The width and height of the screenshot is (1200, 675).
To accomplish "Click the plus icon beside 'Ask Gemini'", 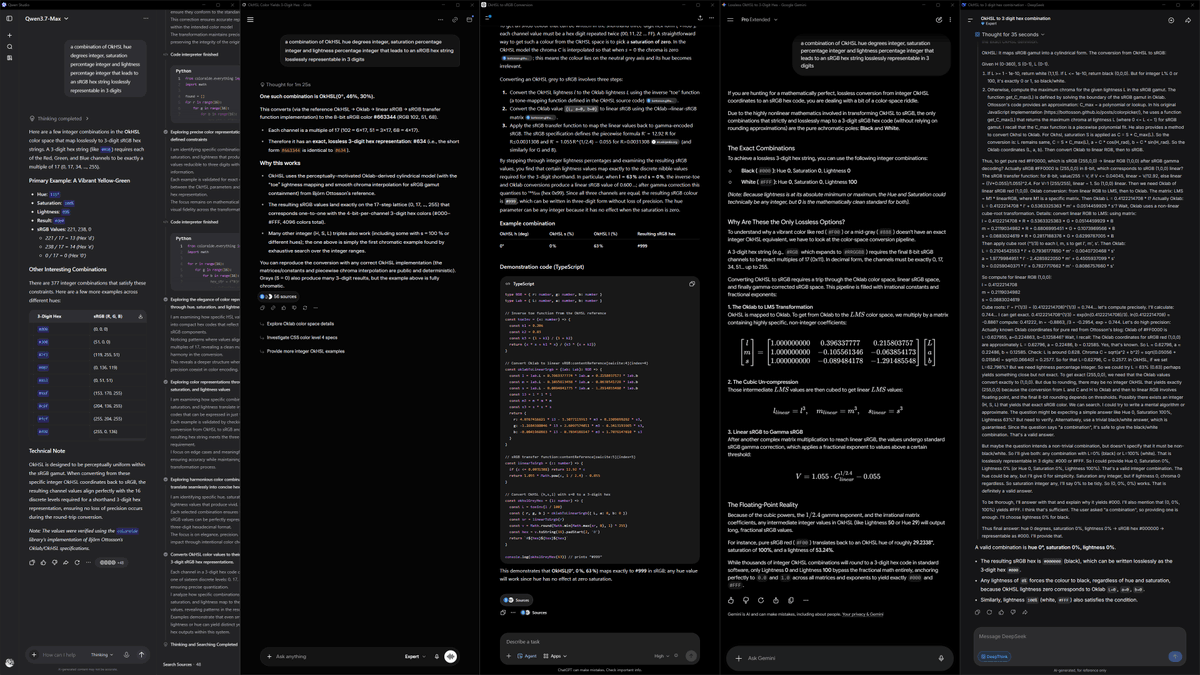I will pos(739,658).
